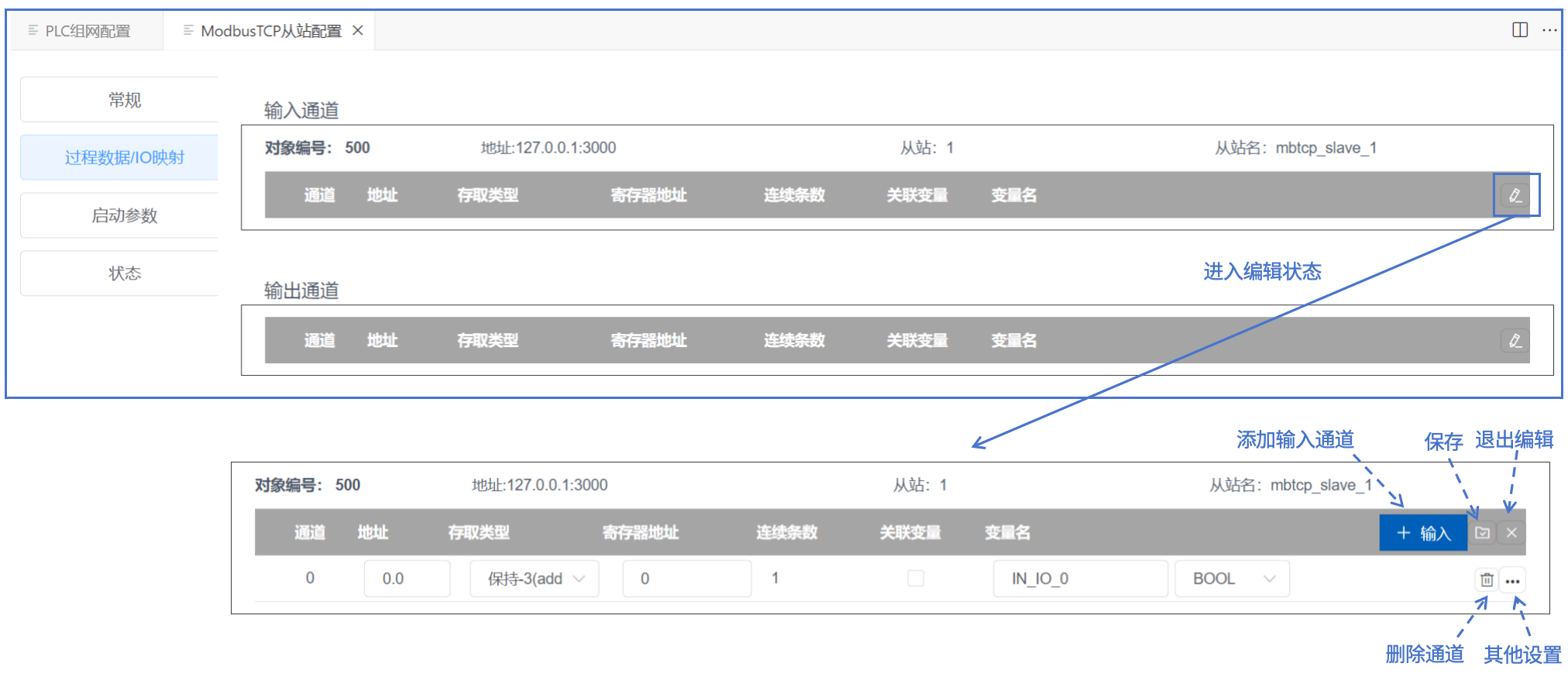Select 过程数据/IO映射 in the side menu
This screenshot has height=691, width=1568.
pyautogui.click(x=119, y=158)
